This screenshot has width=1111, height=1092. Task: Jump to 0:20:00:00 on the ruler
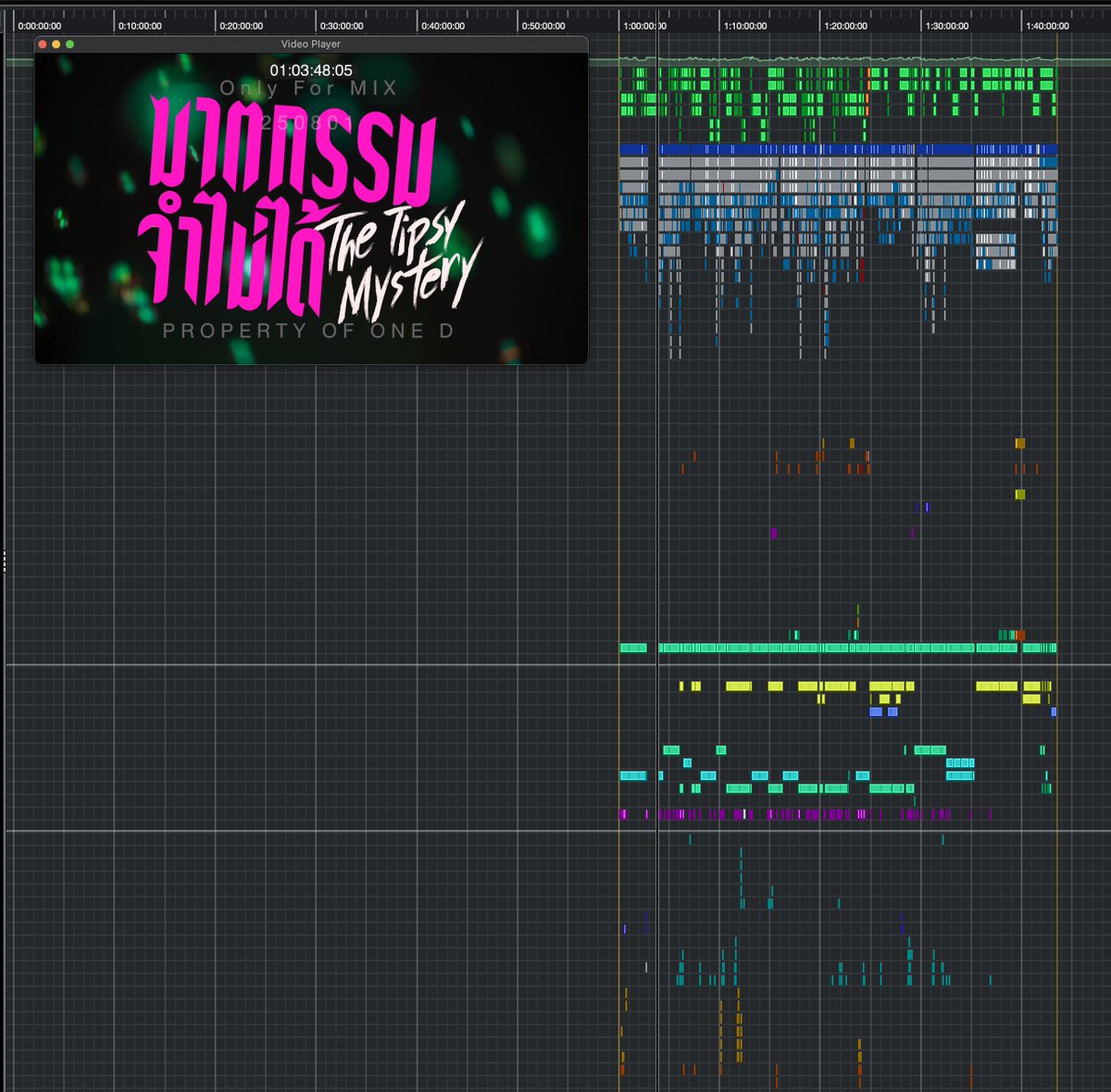pyautogui.click(x=241, y=26)
